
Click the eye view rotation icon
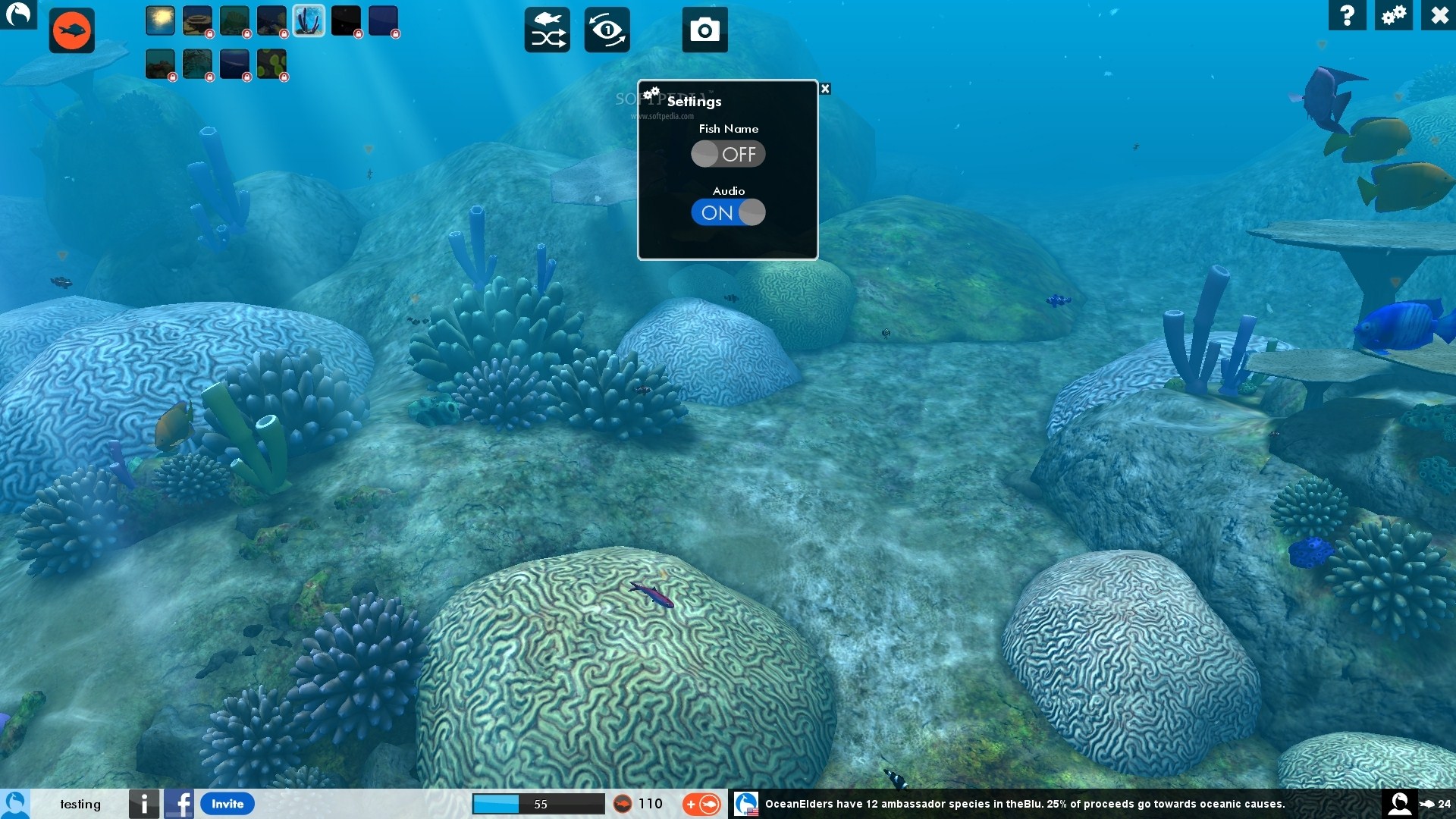tap(607, 30)
